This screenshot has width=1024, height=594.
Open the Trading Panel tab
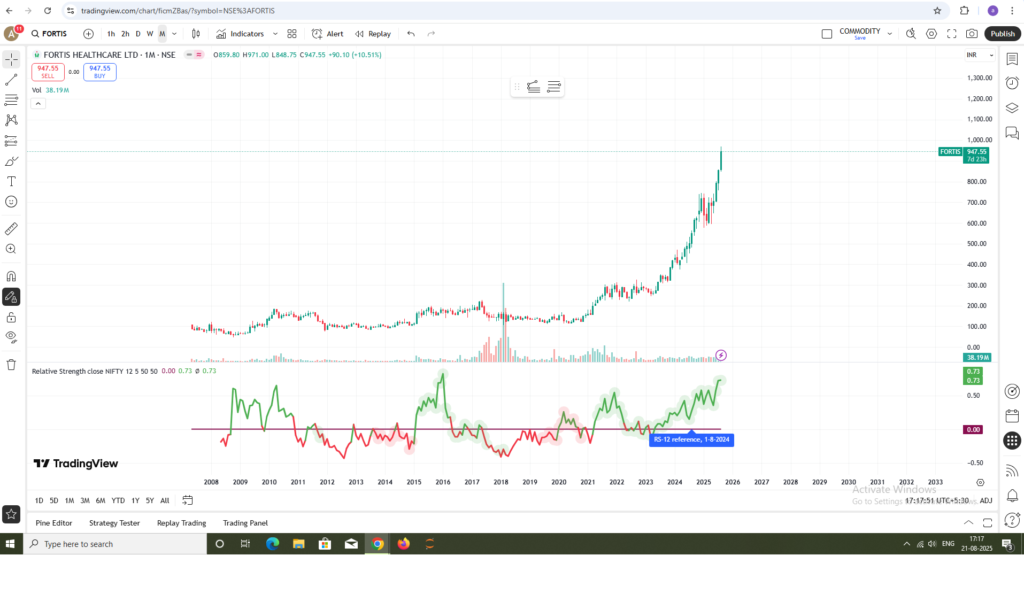[x=245, y=523]
